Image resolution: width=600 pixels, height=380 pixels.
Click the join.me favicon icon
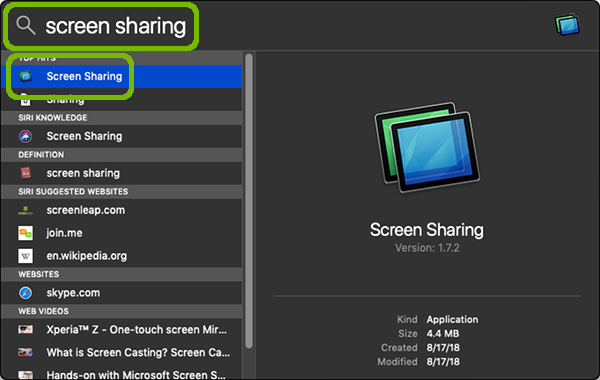coord(26,233)
